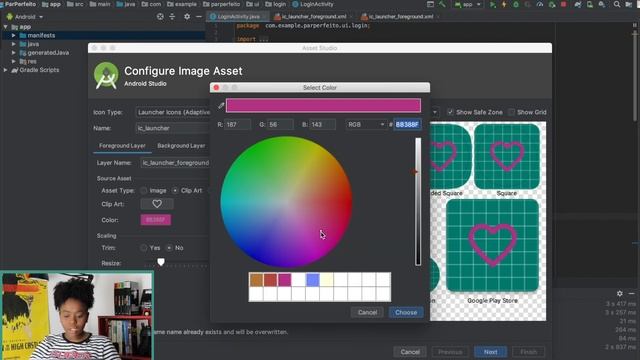Pick the blue recent color swatch
The height and width of the screenshot is (360, 640).
click(x=313, y=280)
